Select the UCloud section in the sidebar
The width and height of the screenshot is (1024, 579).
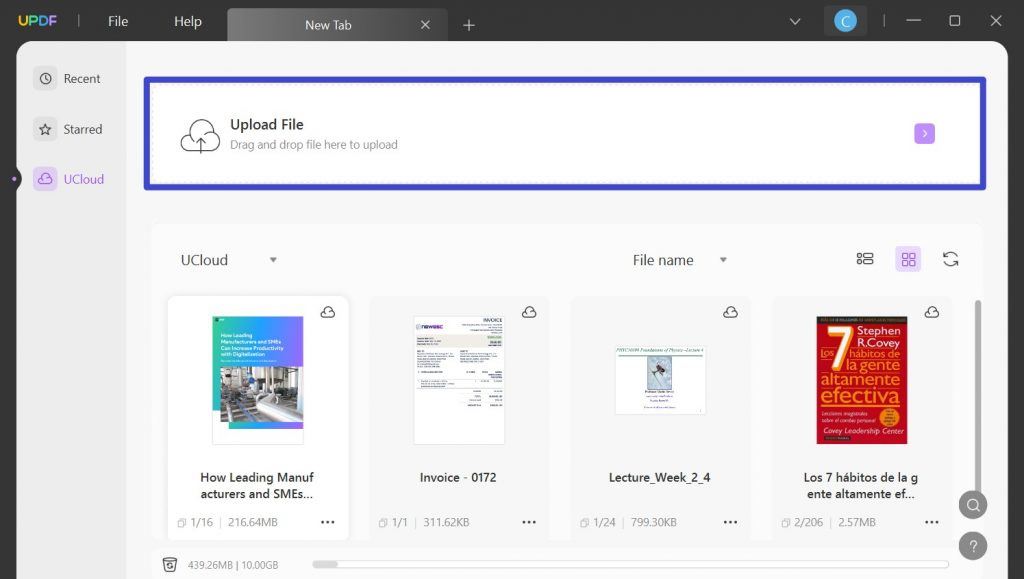(x=71, y=178)
